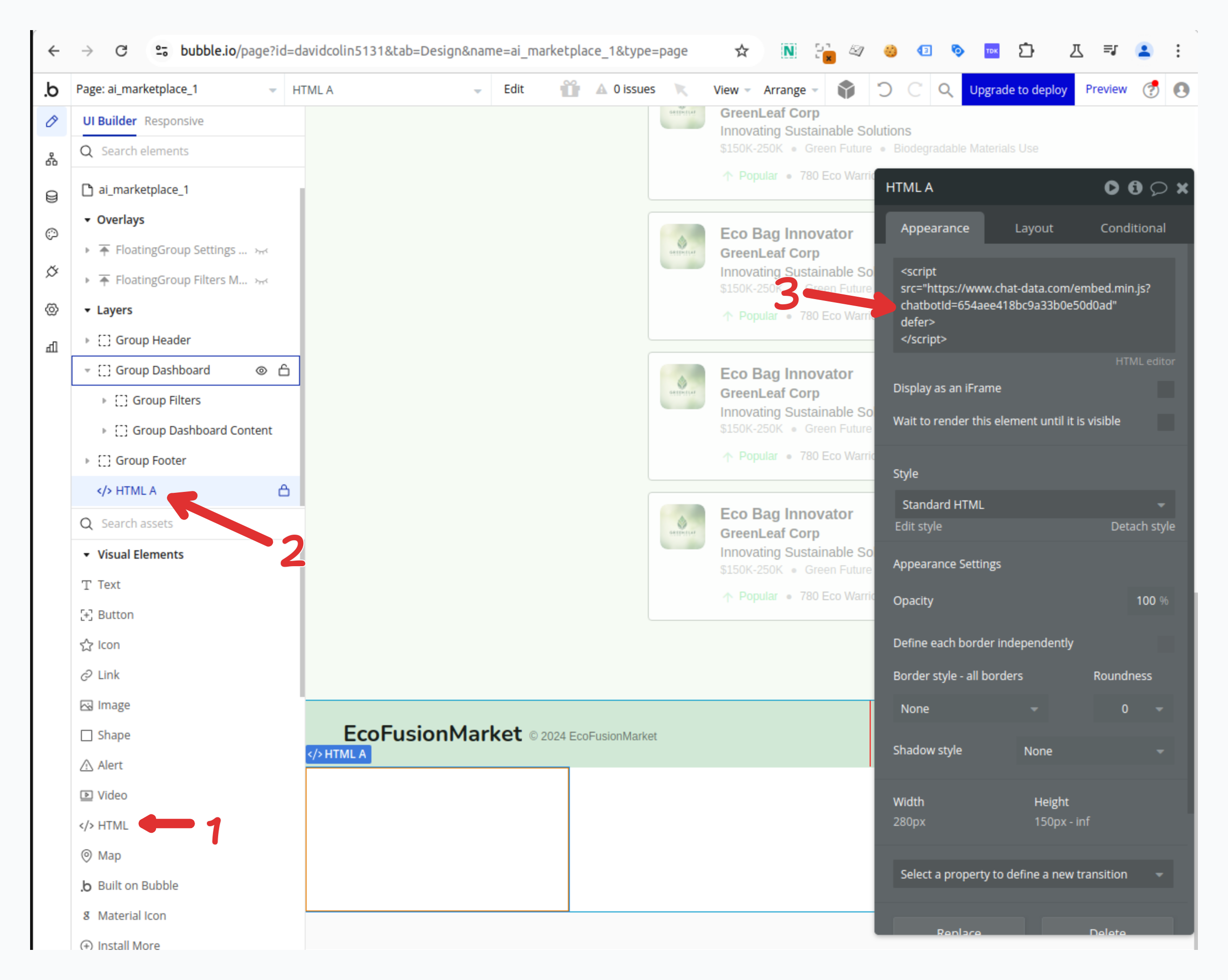Viewport: 1228px width, 980px height.
Task: Select the Appearance tab
Action: tap(935, 228)
